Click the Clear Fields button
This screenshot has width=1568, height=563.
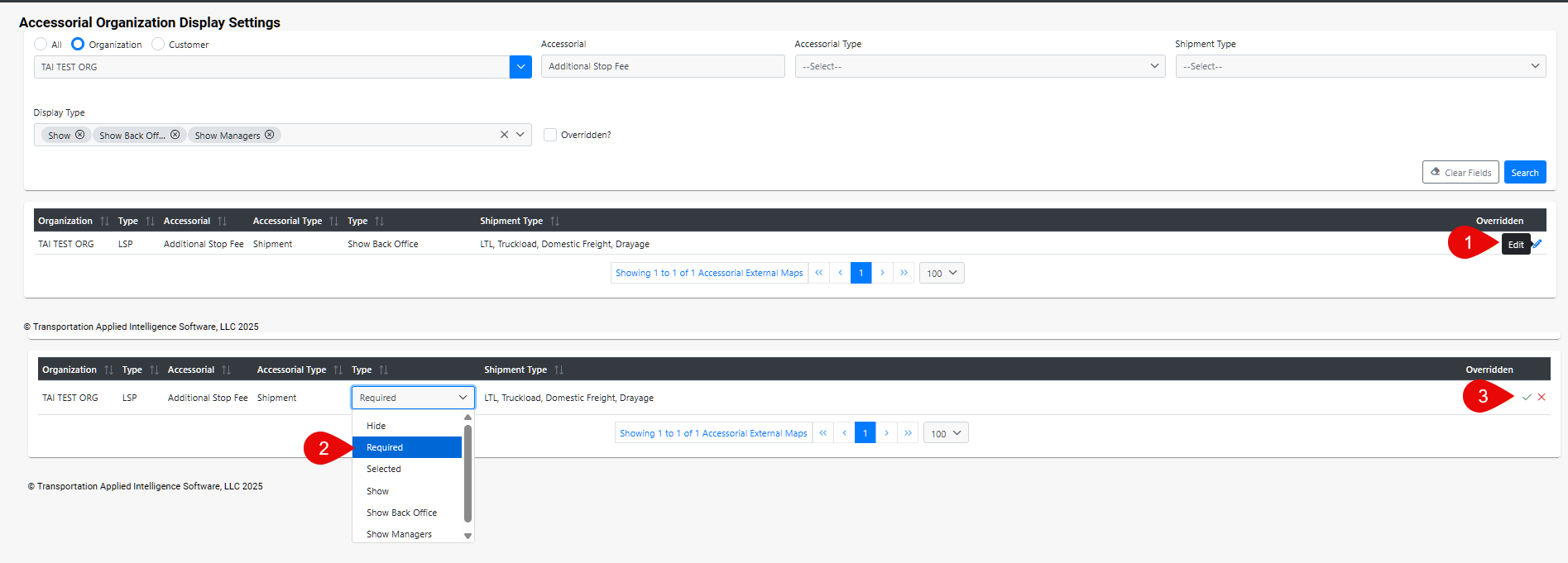pos(1460,173)
